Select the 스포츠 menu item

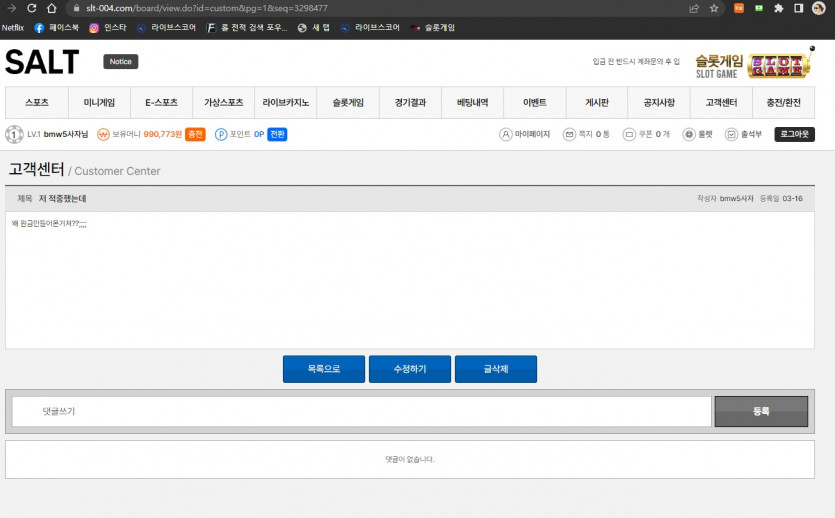(37, 103)
